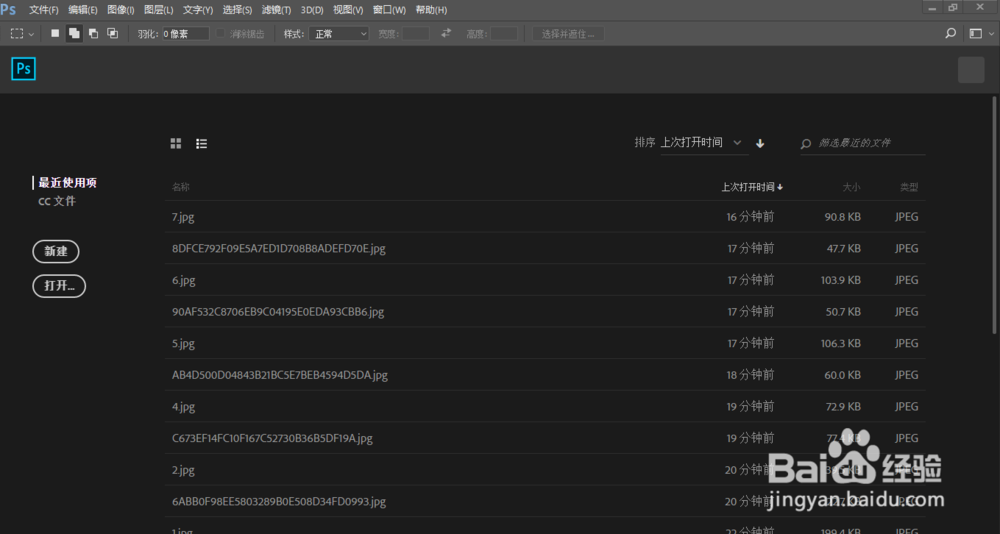Screen dimensions: 1000x534
Task: Expand the tool preset picker arrow
Action: (x=32, y=34)
